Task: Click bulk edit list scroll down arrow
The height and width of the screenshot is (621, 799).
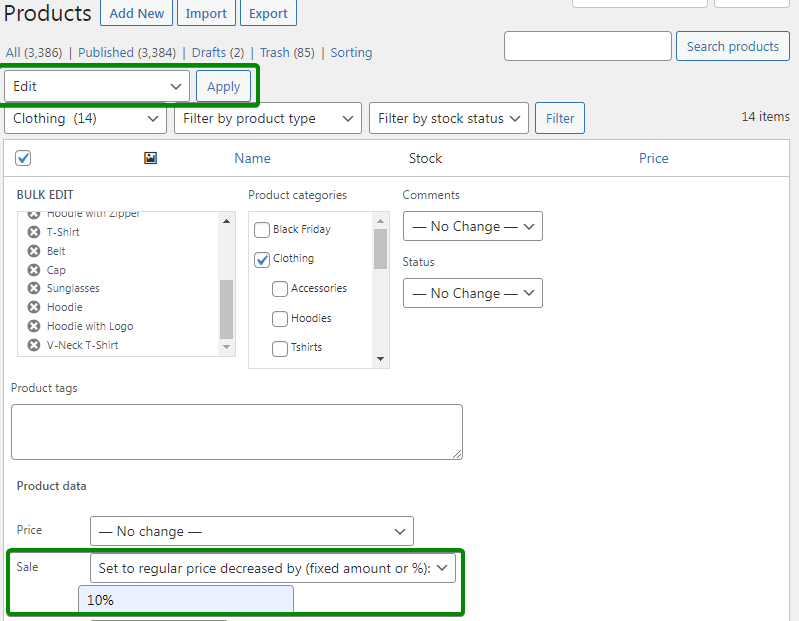Action: [227, 347]
